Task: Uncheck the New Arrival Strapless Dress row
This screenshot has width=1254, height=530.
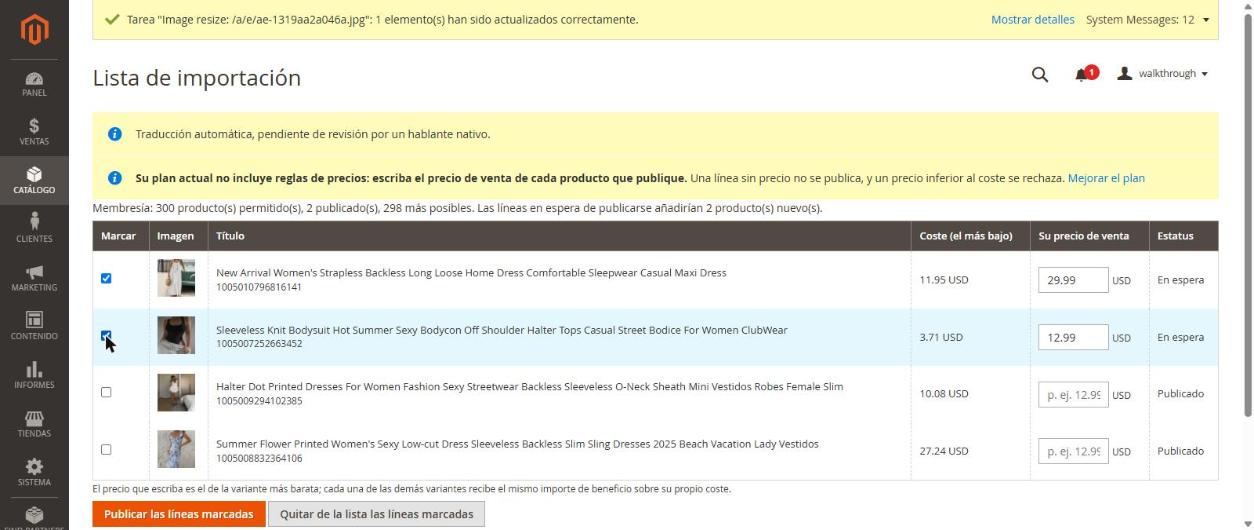Action: [x=106, y=278]
